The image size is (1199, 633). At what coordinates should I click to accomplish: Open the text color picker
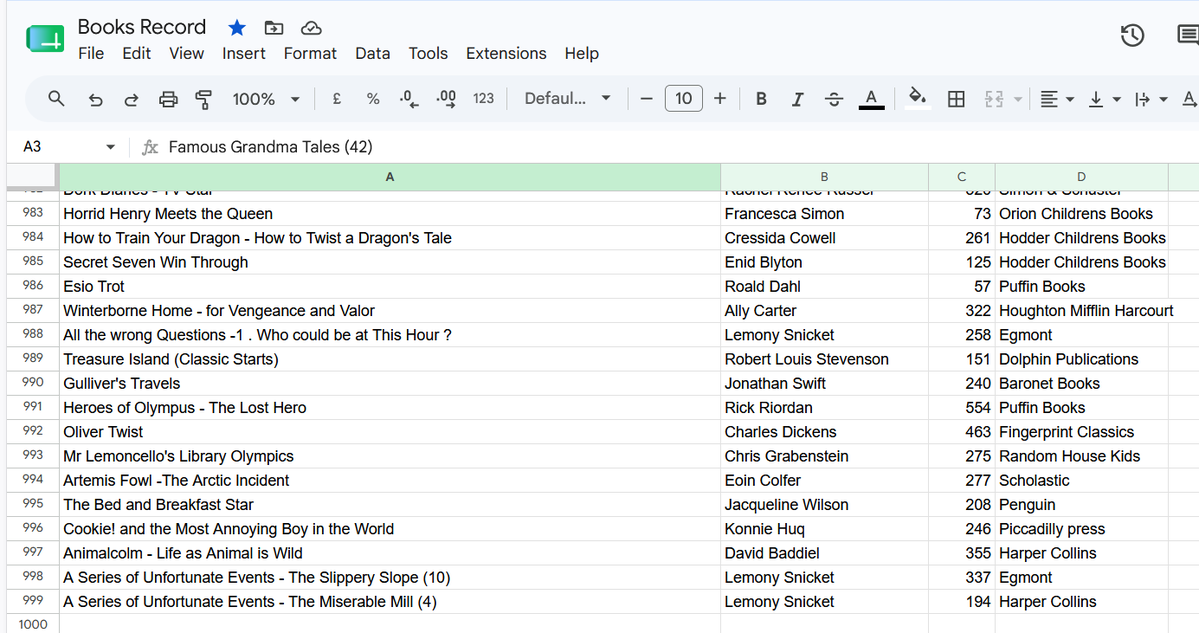871,99
